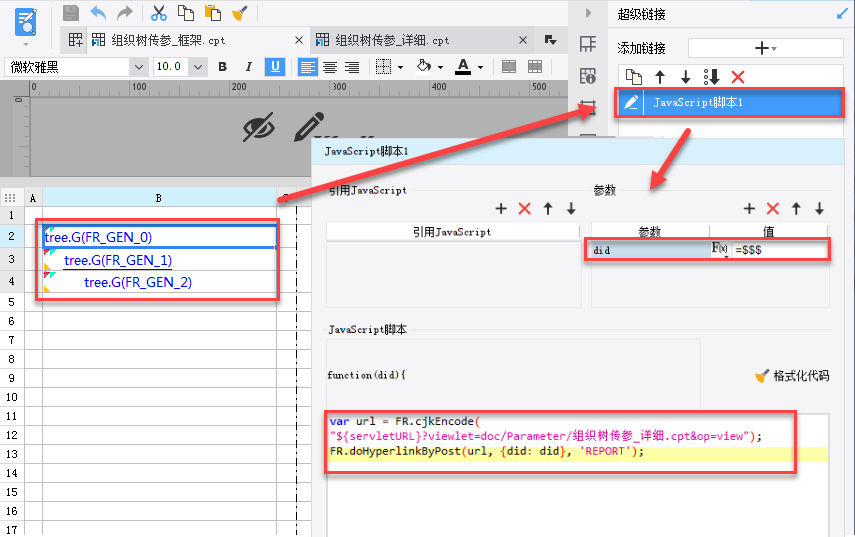Align text left

click(x=308, y=67)
